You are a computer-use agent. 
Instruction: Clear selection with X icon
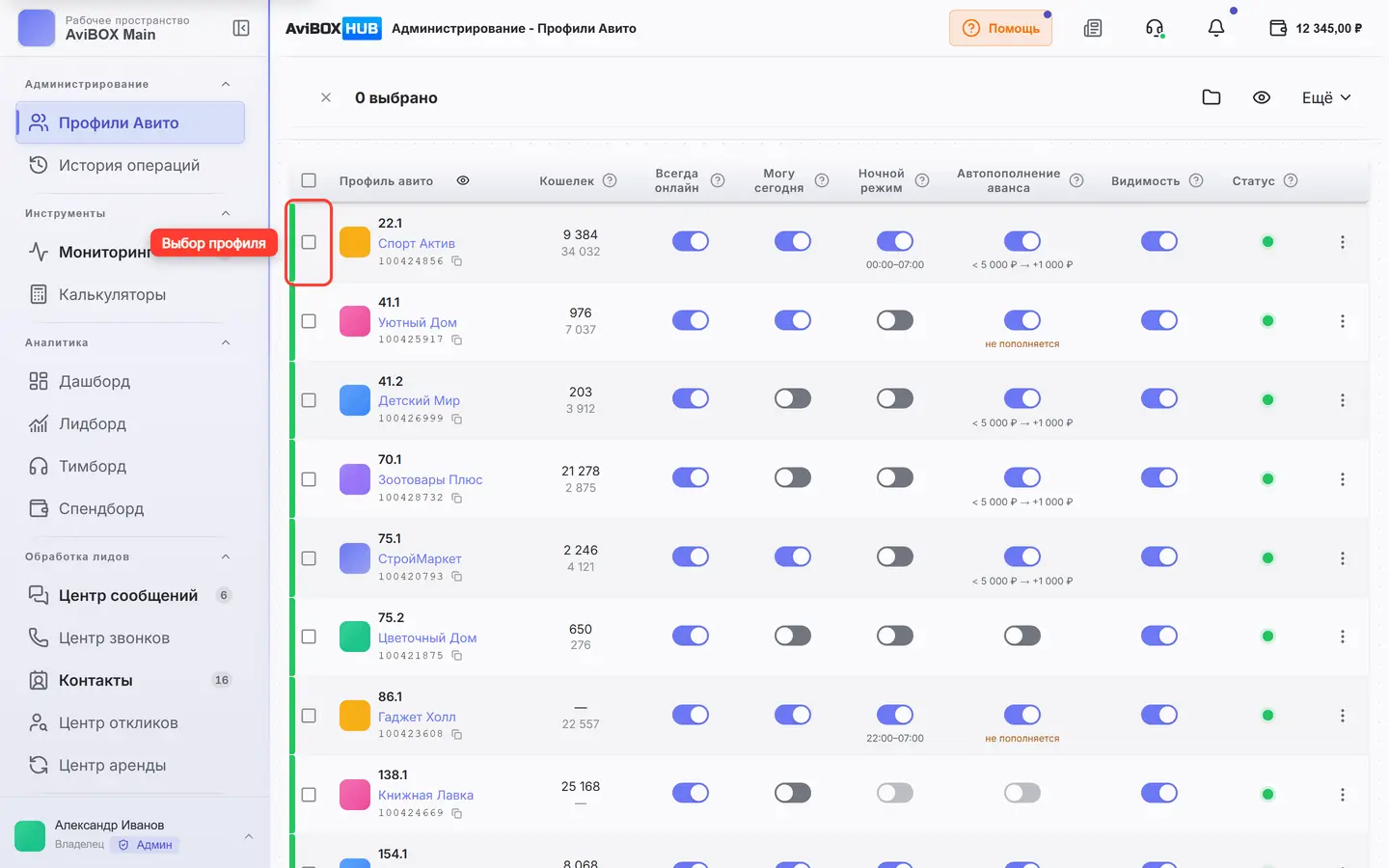pyautogui.click(x=326, y=97)
